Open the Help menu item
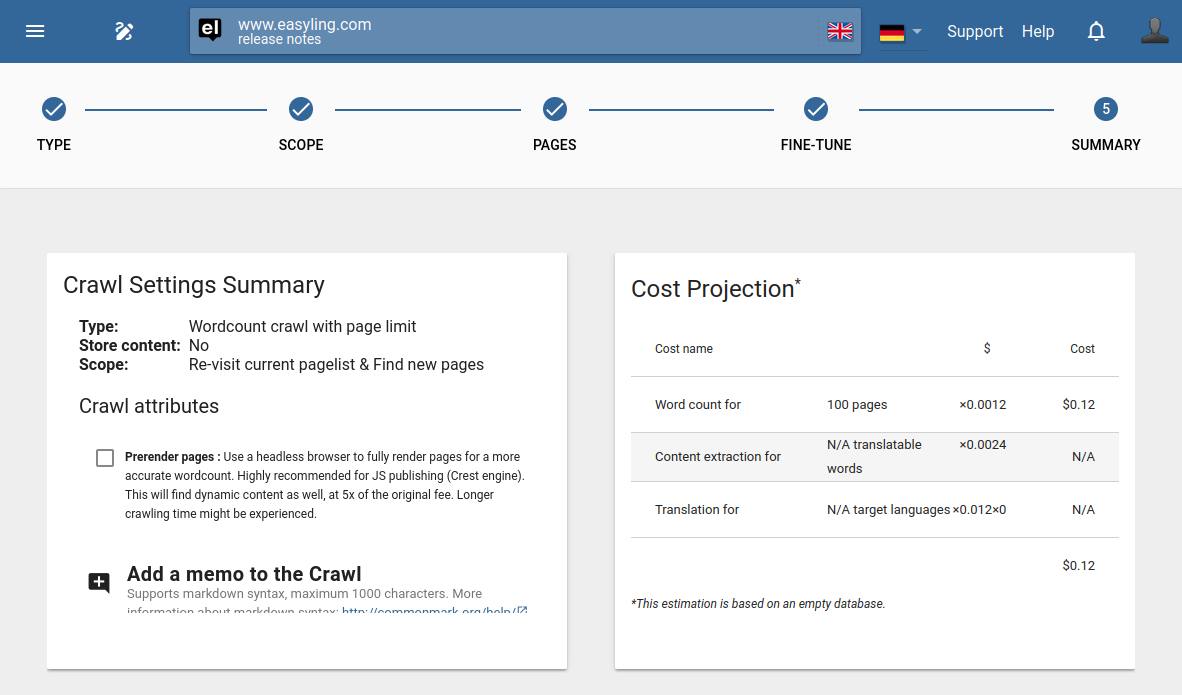This screenshot has width=1182, height=695. (1038, 31)
